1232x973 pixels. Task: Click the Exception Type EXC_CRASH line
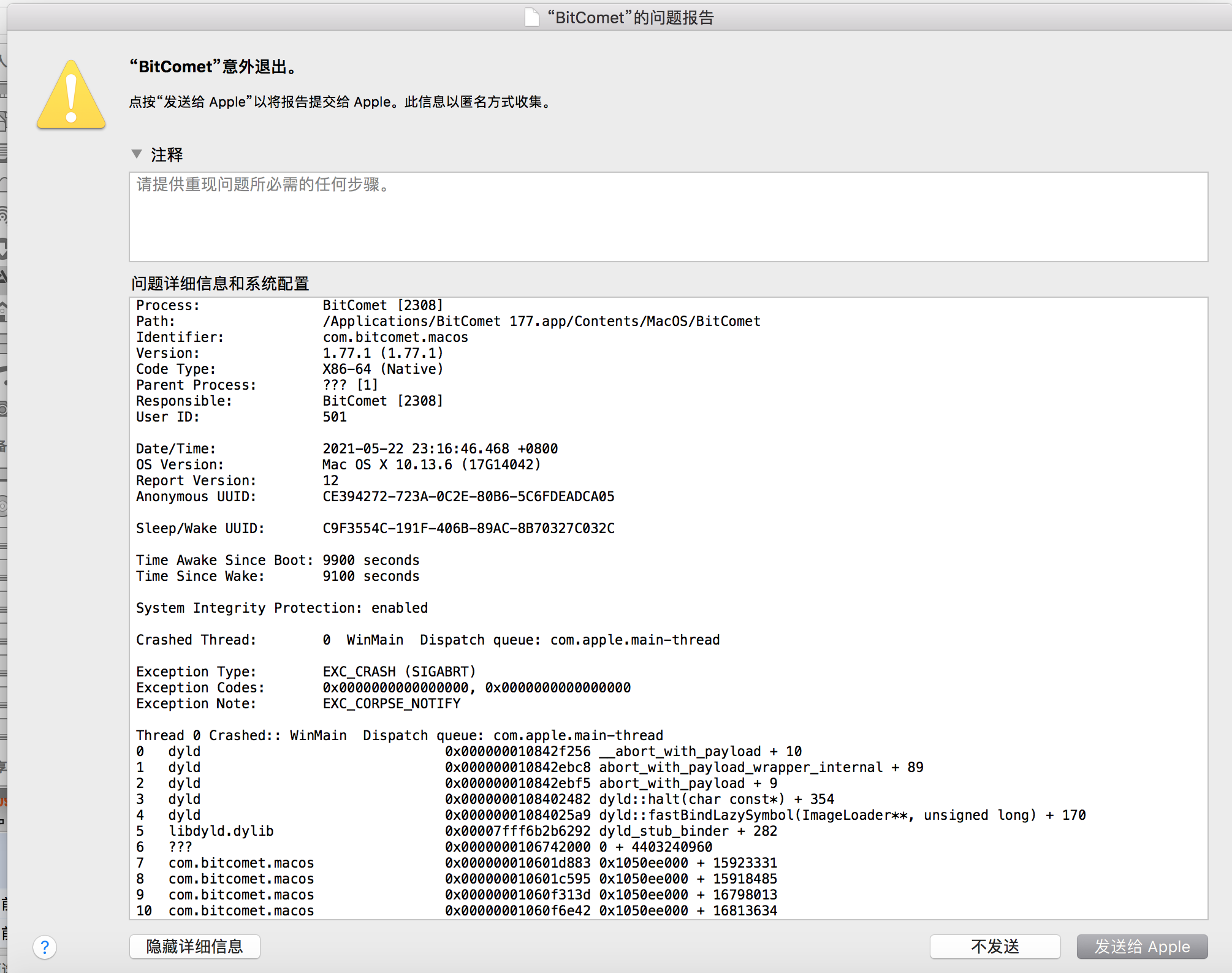pos(398,672)
